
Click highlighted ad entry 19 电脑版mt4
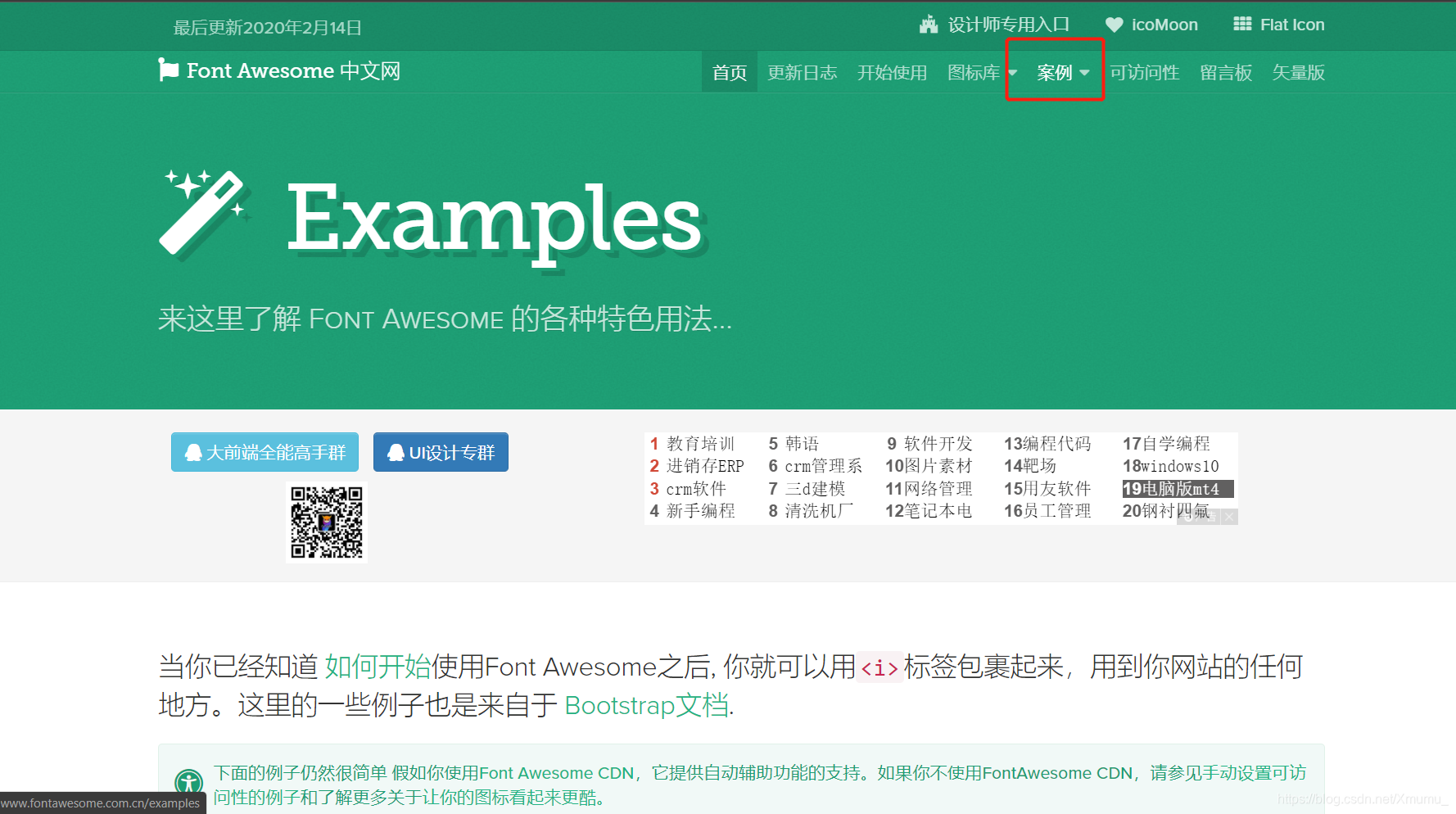click(x=1178, y=489)
